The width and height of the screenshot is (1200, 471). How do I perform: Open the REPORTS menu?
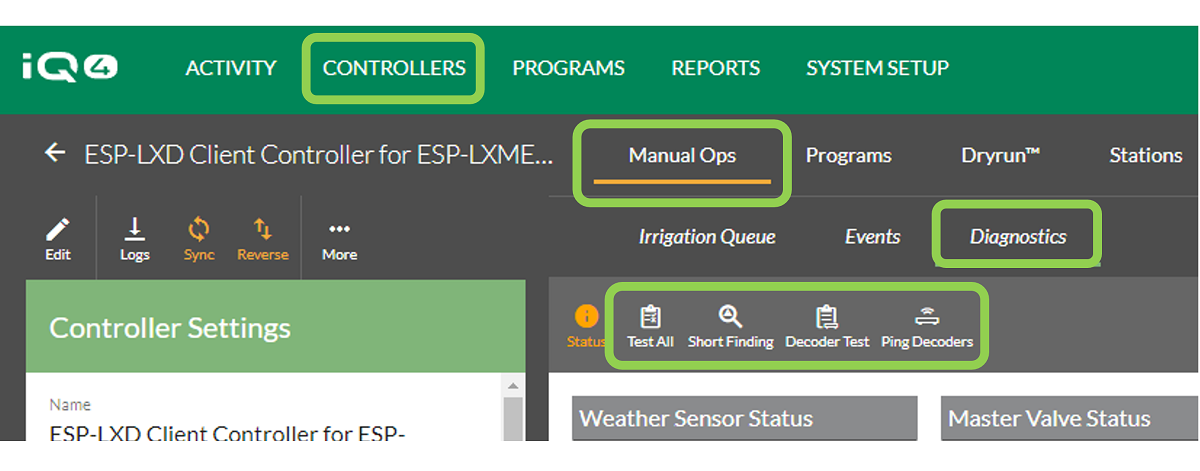pos(715,68)
